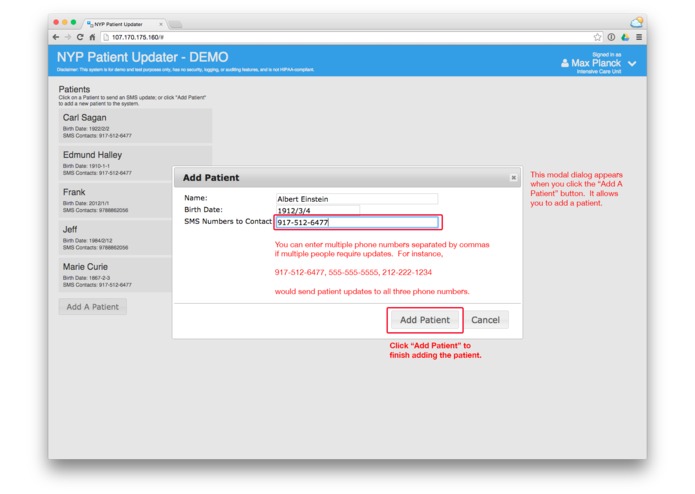The width and height of the screenshot is (695, 494).
Task: Select patient Frank in the list
Action: click(x=115, y=200)
